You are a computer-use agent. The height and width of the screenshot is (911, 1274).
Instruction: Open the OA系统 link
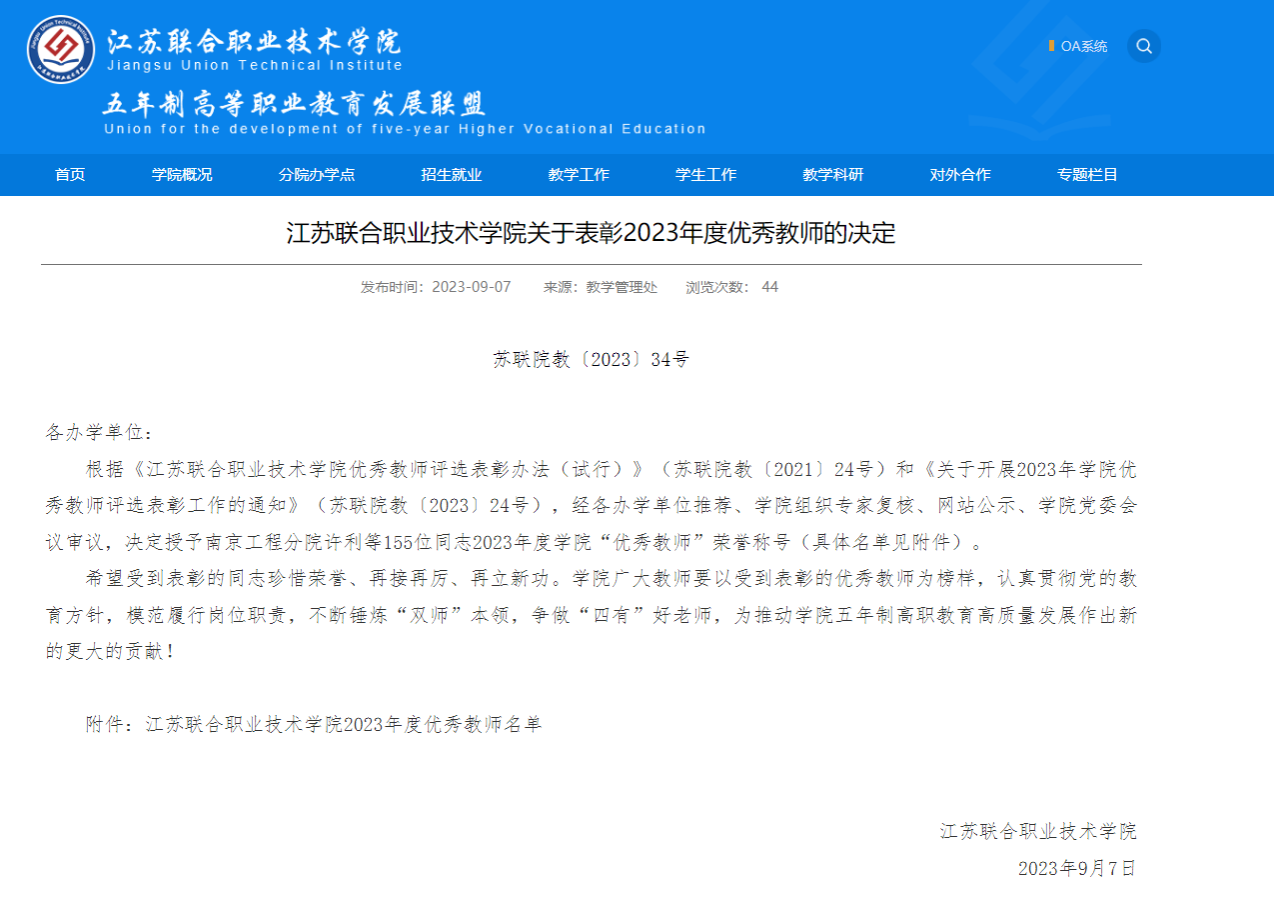(x=1083, y=46)
